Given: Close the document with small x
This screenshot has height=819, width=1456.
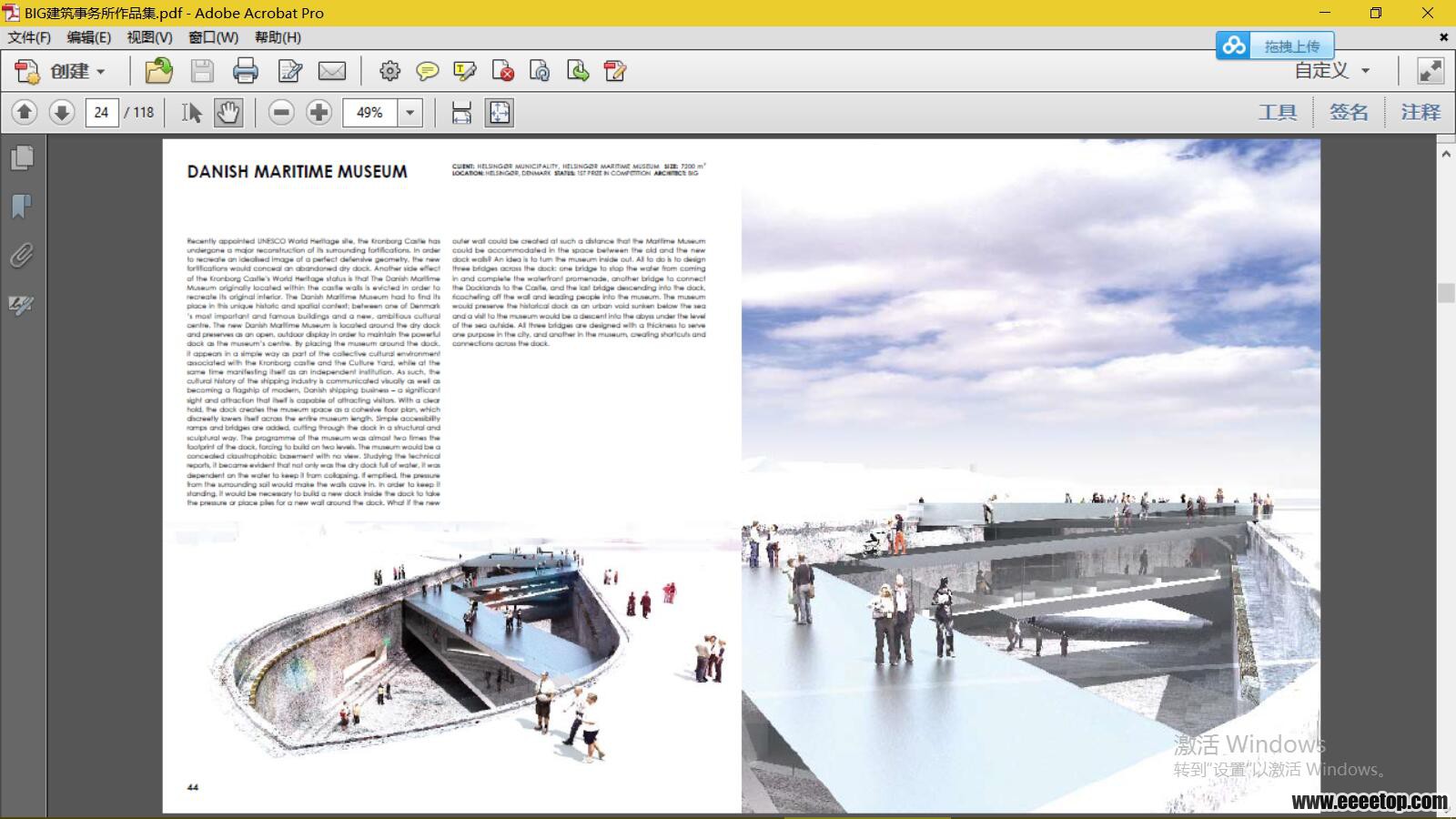Looking at the screenshot, I should [1443, 37].
